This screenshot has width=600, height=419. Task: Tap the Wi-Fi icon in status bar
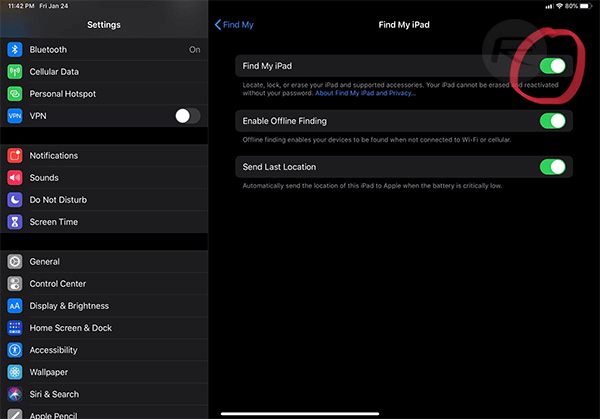tap(559, 6)
